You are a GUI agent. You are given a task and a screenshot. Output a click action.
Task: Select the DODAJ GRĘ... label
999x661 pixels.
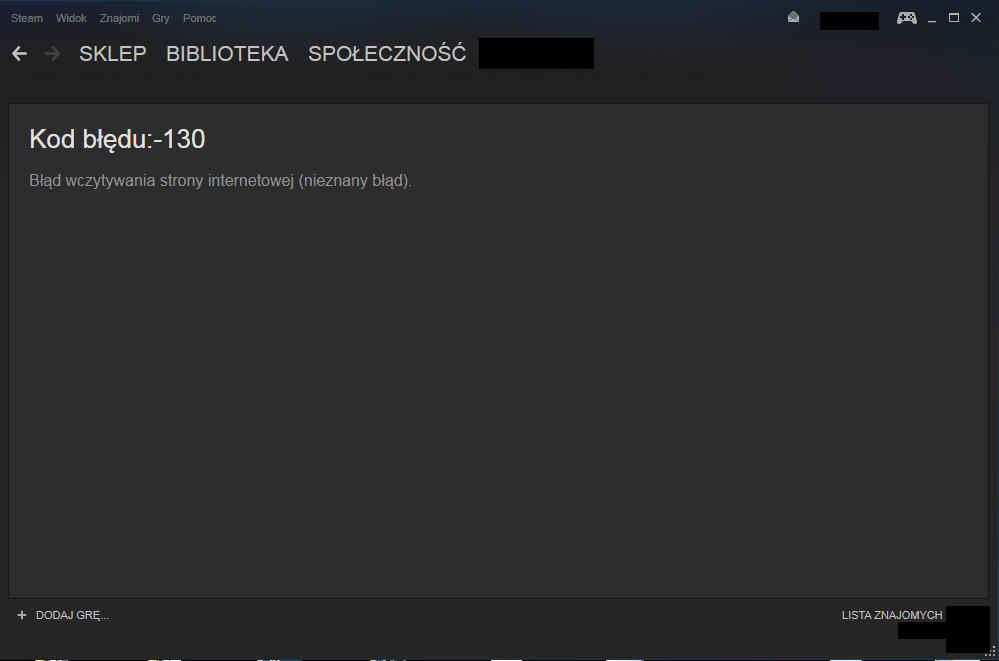[x=72, y=615]
